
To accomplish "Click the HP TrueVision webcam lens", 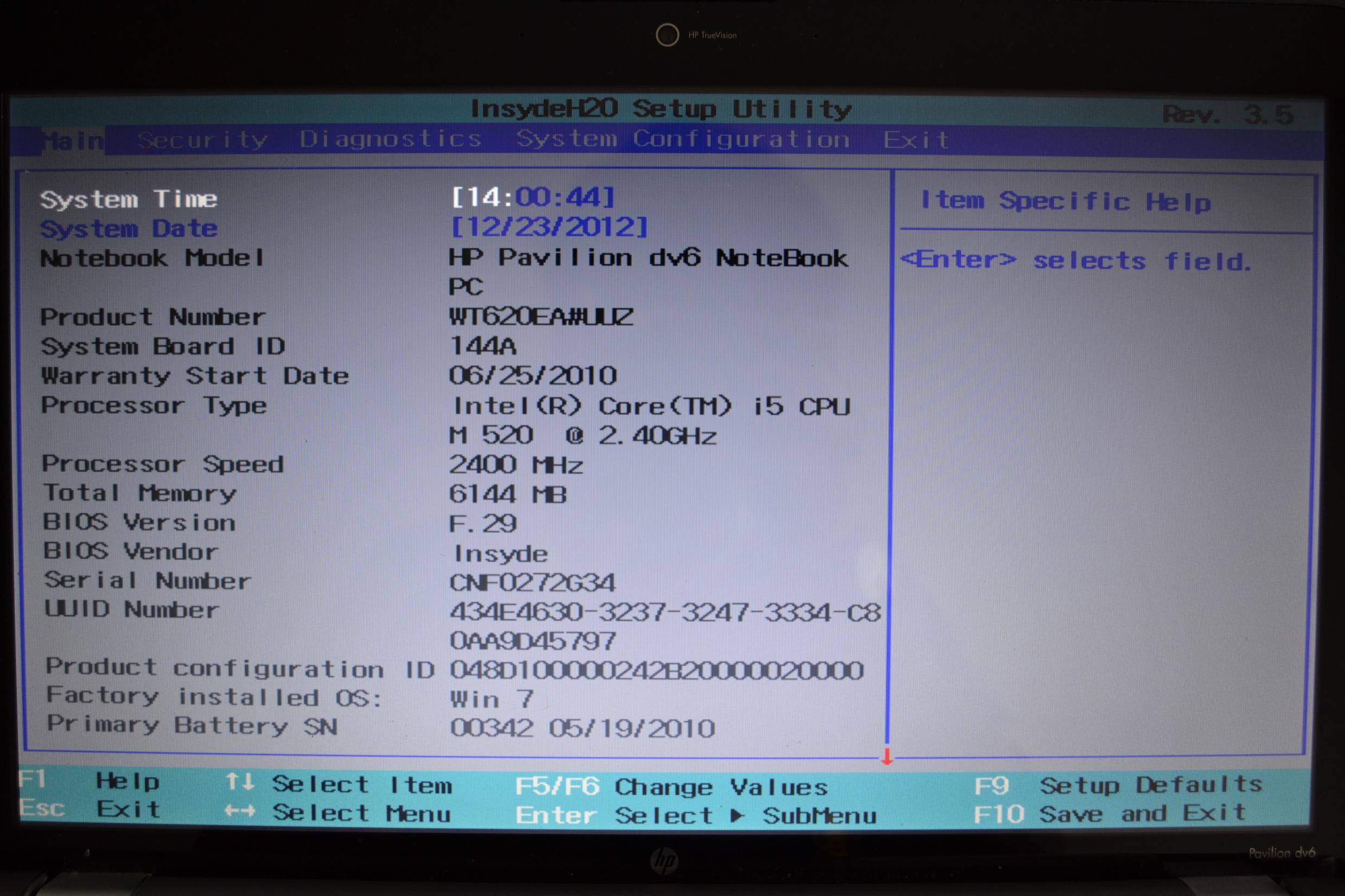I will (x=667, y=35).
